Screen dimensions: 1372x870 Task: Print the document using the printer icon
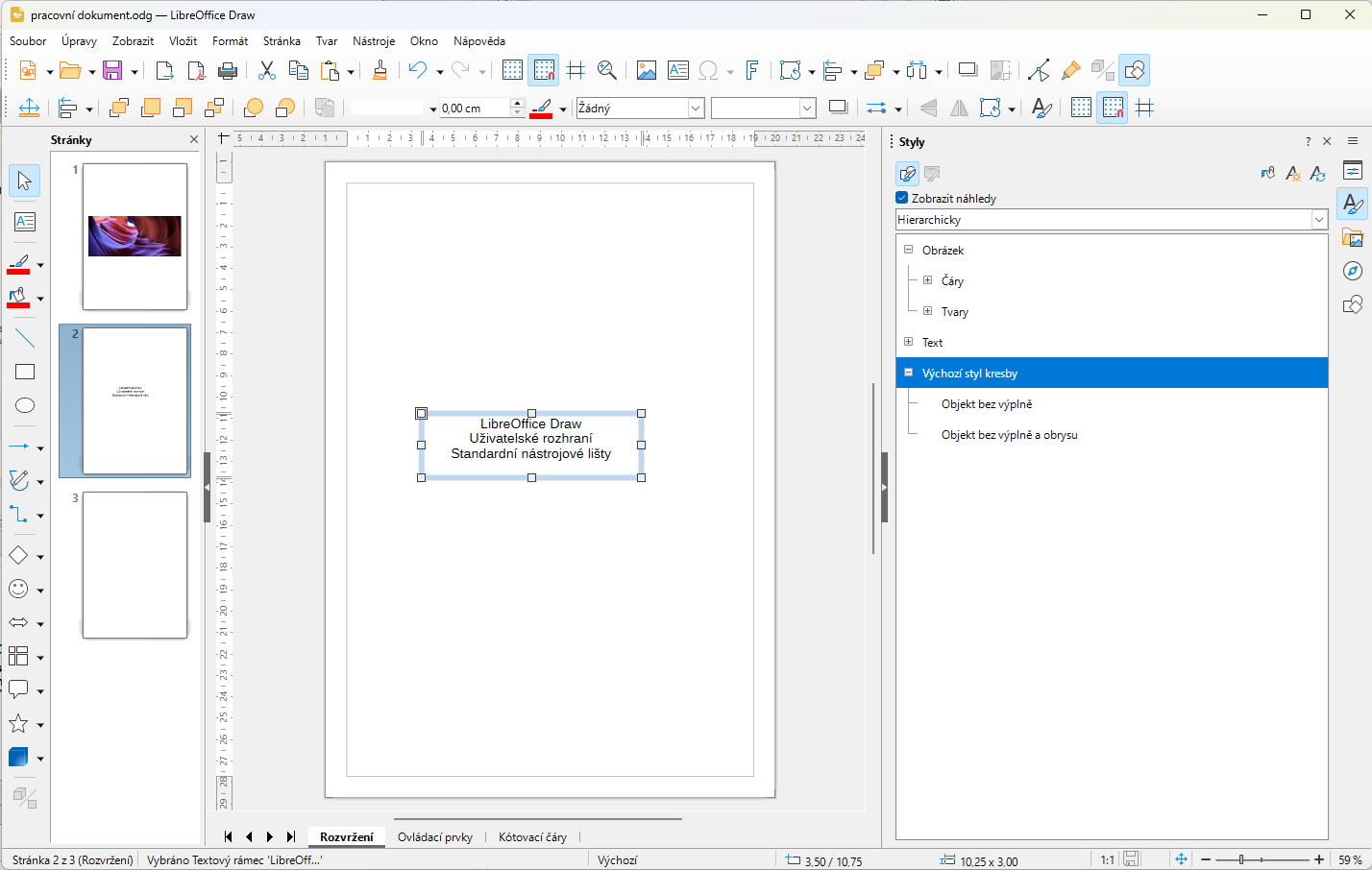pos(228,70)
